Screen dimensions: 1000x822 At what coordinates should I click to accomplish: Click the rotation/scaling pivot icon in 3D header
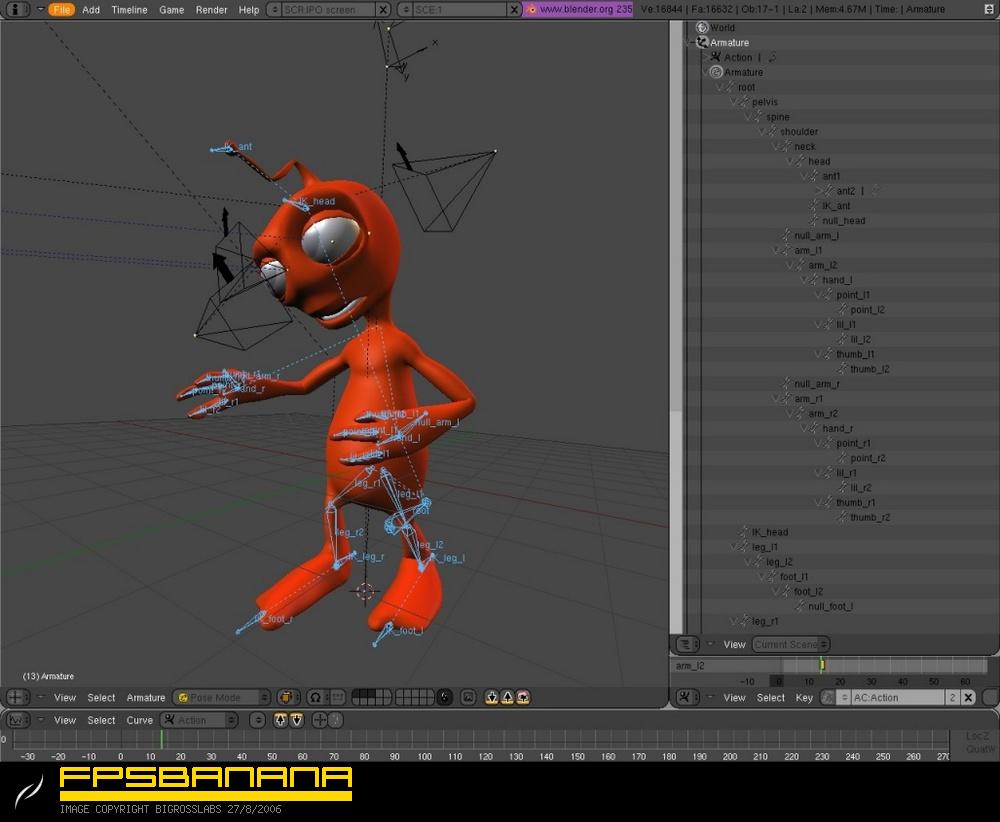315,697
